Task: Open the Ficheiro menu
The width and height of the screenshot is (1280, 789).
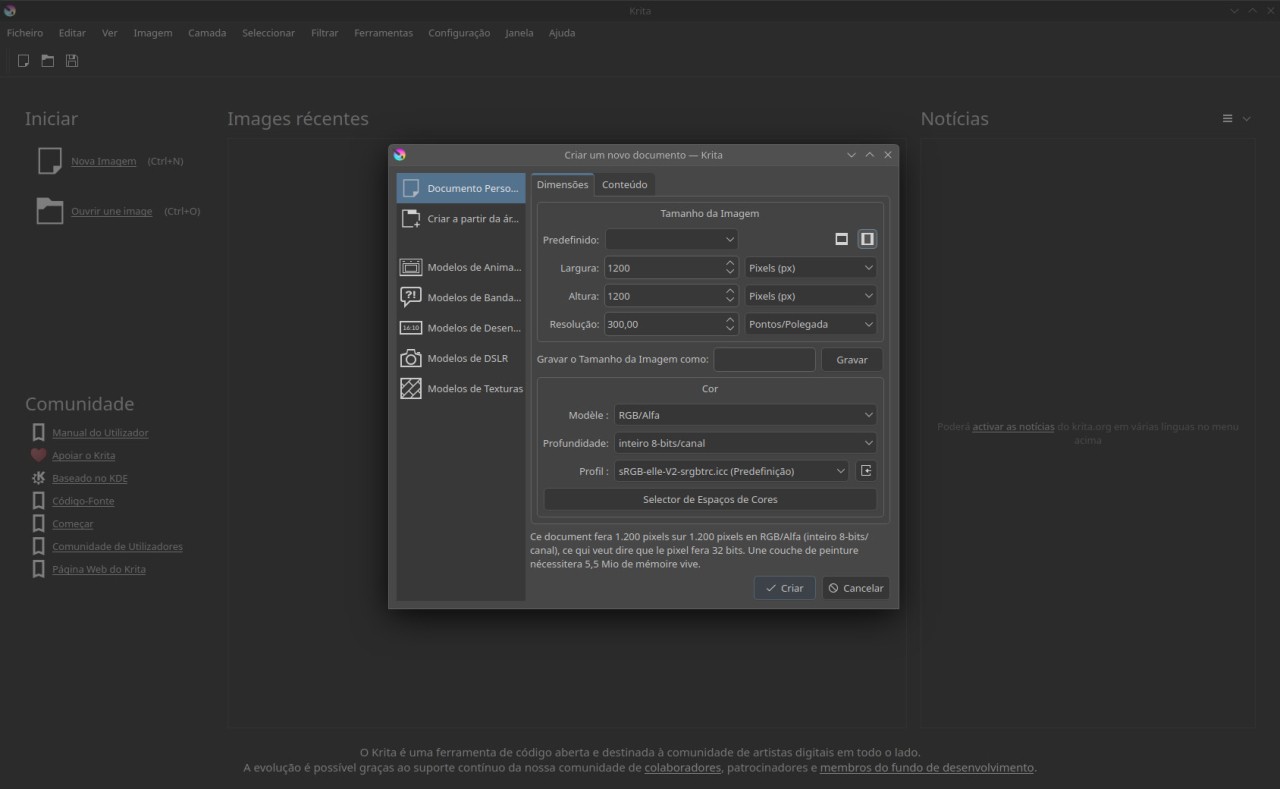Action: coord(25,33)
